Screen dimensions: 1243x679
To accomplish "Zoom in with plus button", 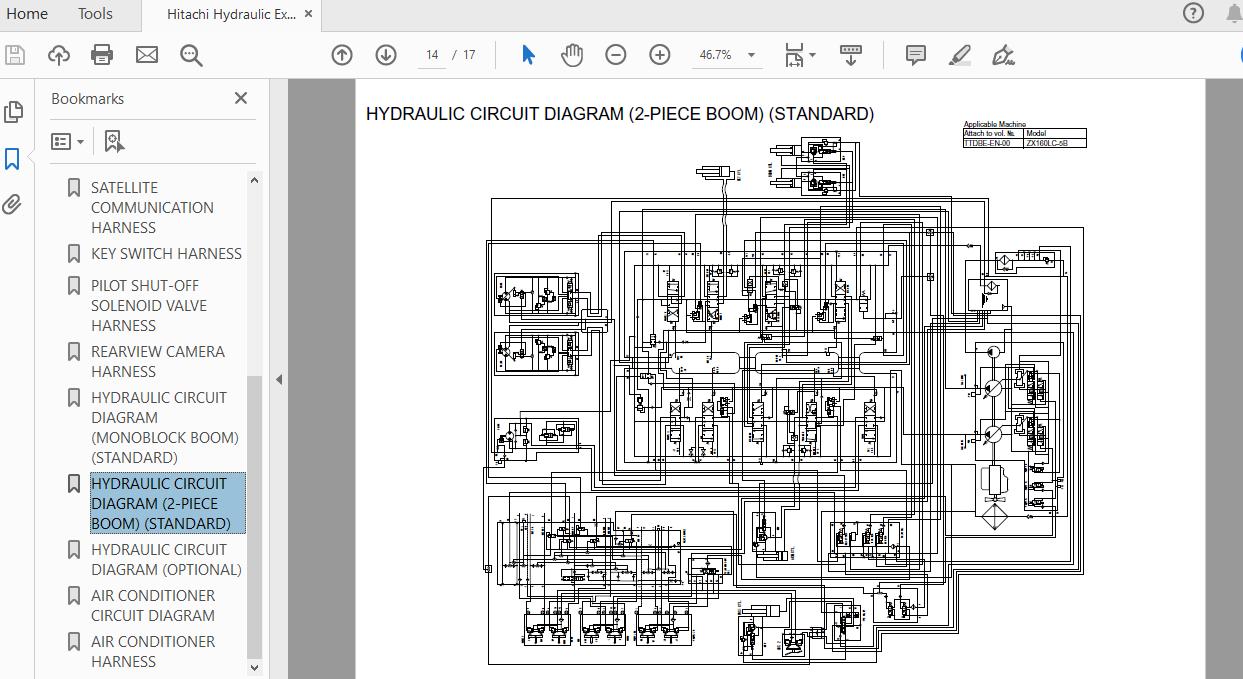I will click(x=660, y=55).
